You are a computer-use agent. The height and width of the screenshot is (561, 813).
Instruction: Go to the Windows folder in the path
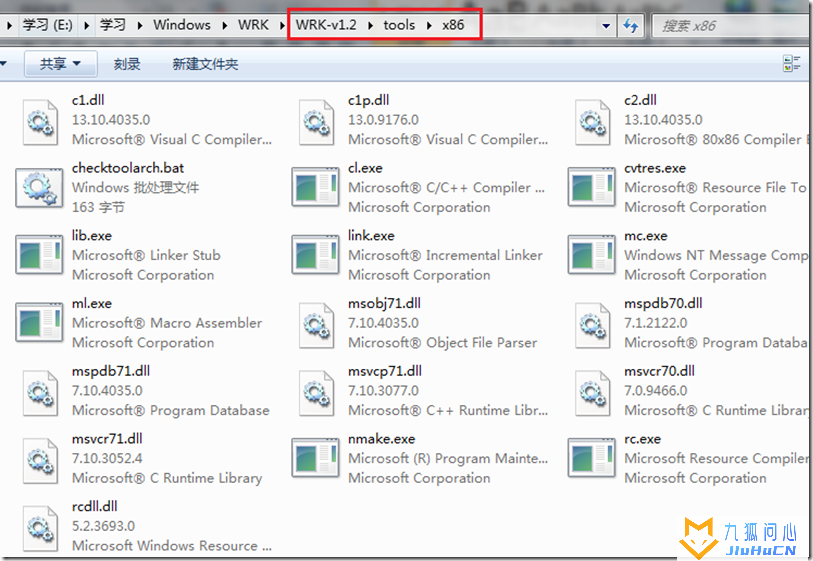point(181,25)
